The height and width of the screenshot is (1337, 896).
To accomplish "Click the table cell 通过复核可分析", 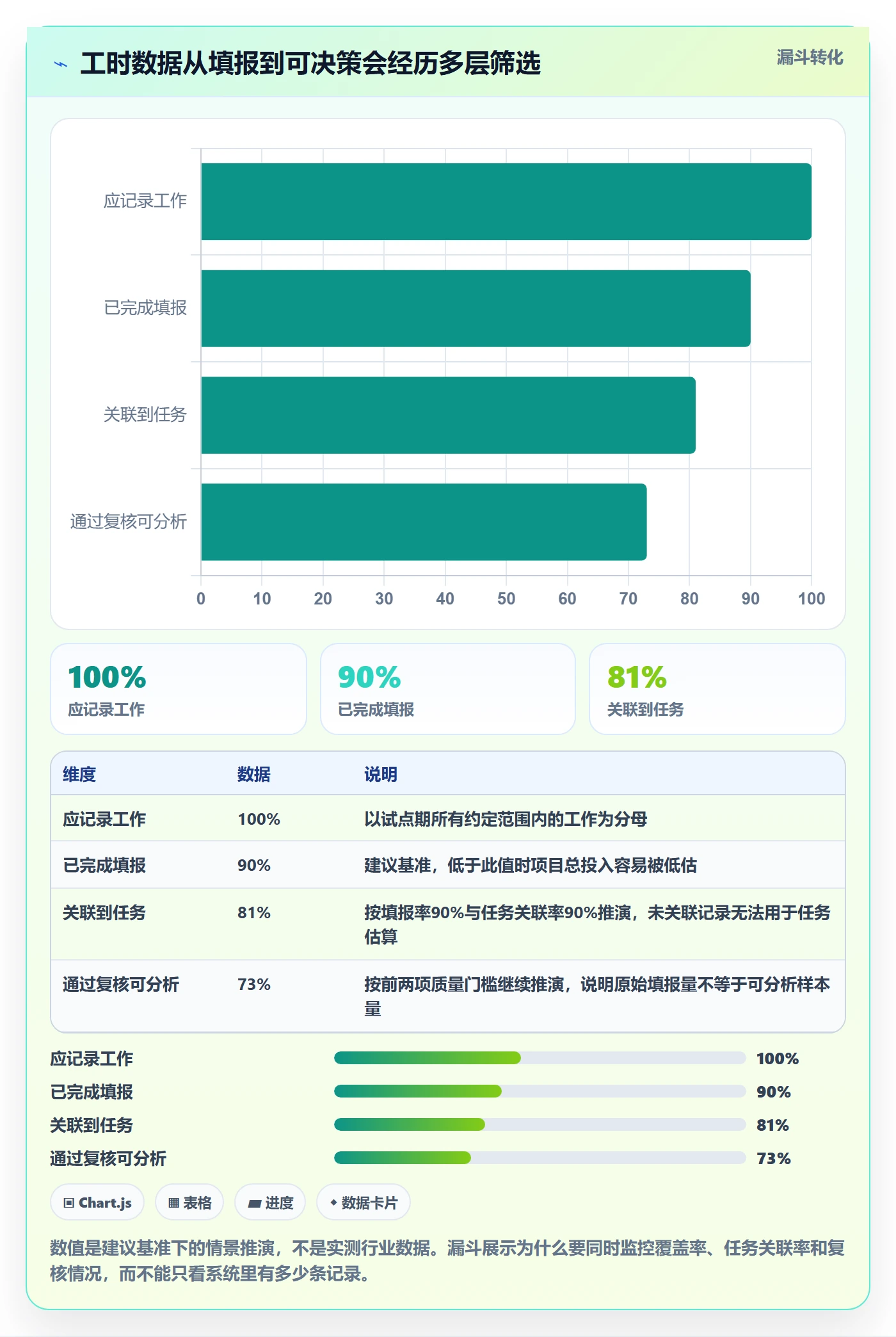I will click(121, 984).
